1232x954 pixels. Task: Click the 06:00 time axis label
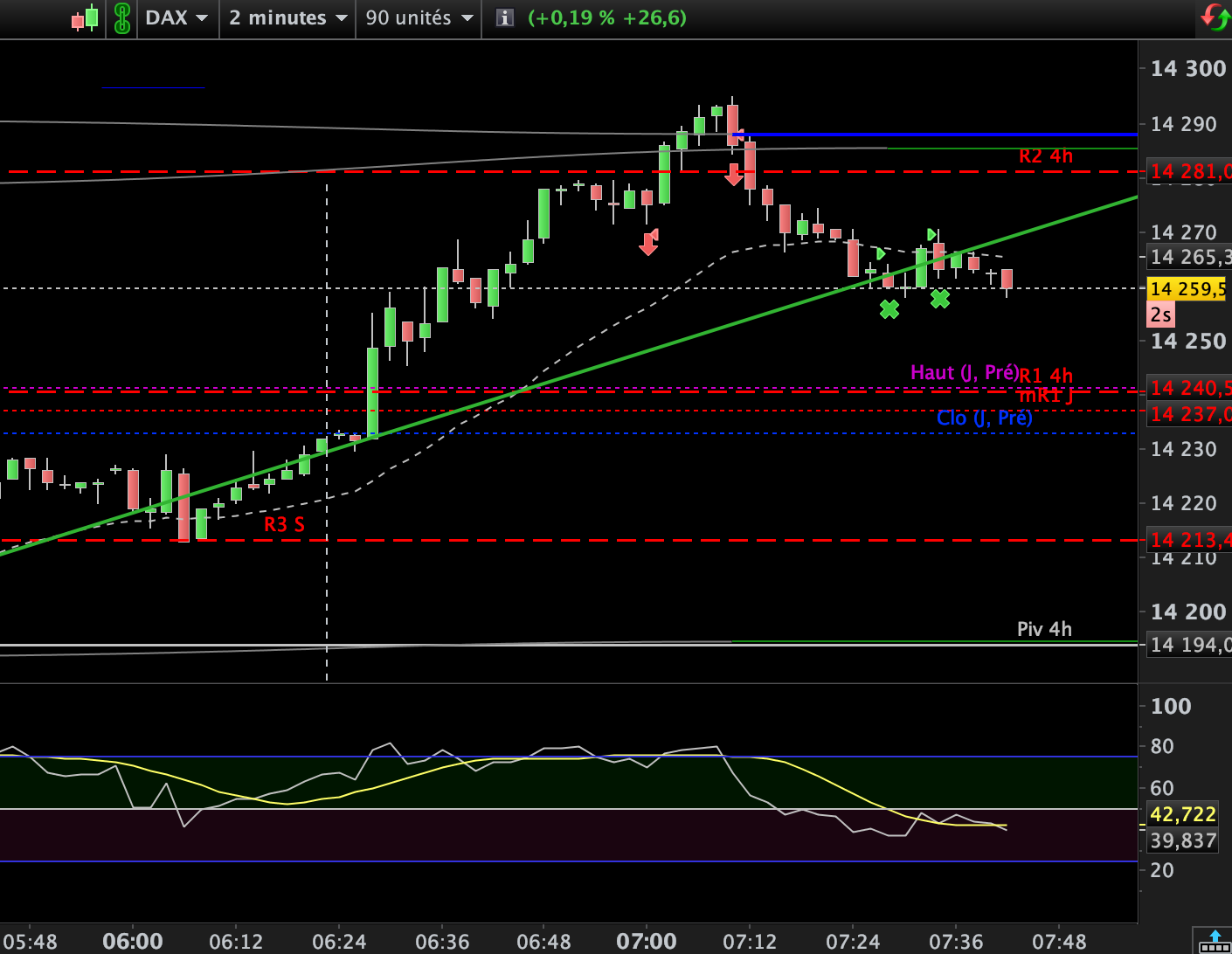[133, 942]
